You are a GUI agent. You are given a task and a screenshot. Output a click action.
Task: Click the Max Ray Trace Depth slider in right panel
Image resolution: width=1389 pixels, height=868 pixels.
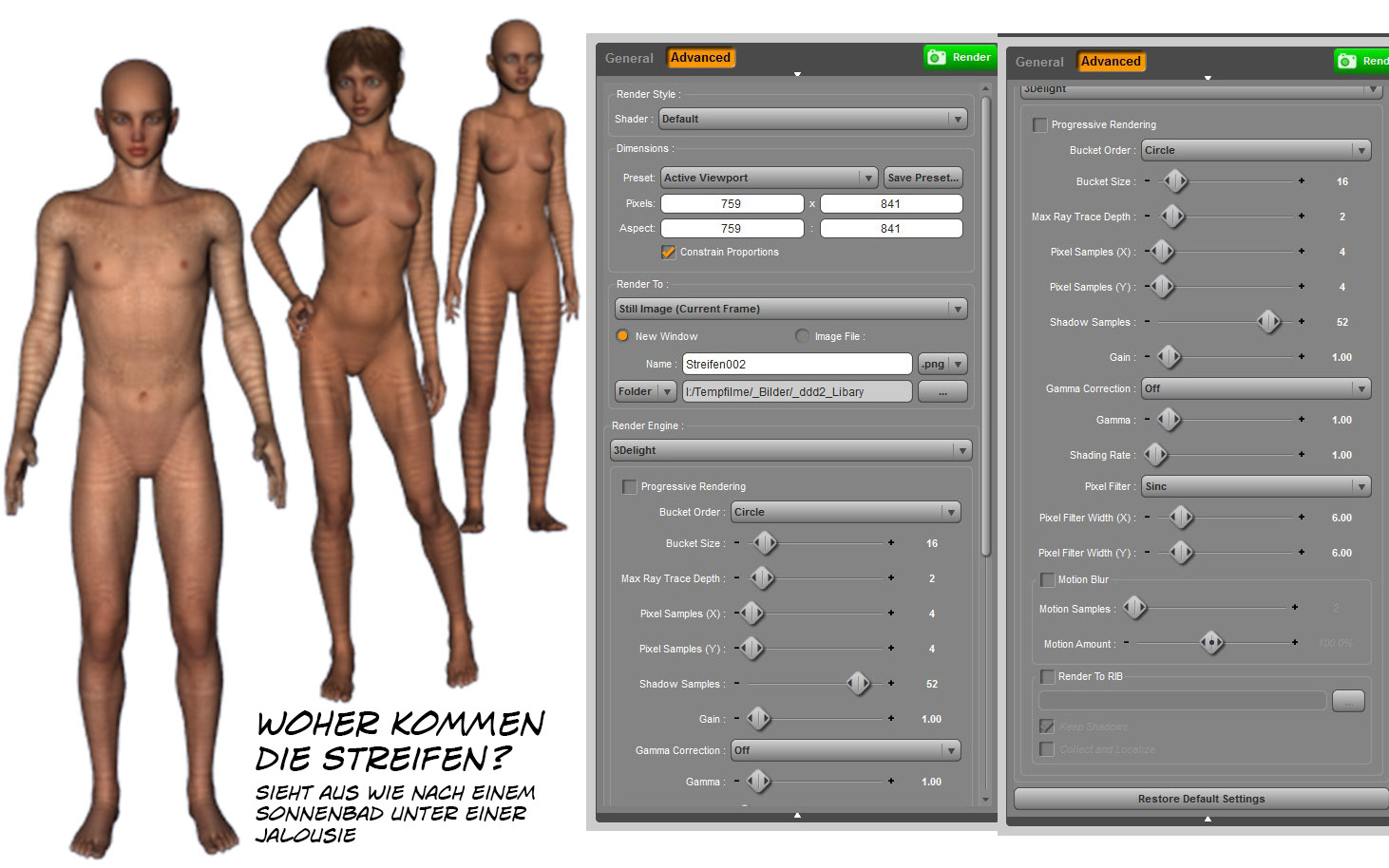(1172, 217)
